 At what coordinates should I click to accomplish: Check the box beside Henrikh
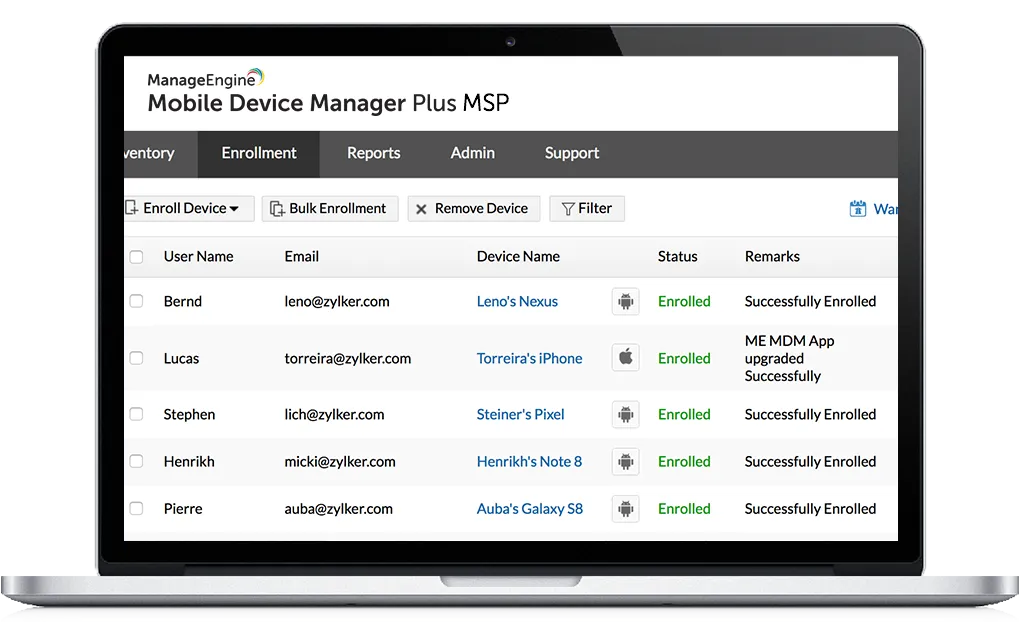(x=136, y=462)
